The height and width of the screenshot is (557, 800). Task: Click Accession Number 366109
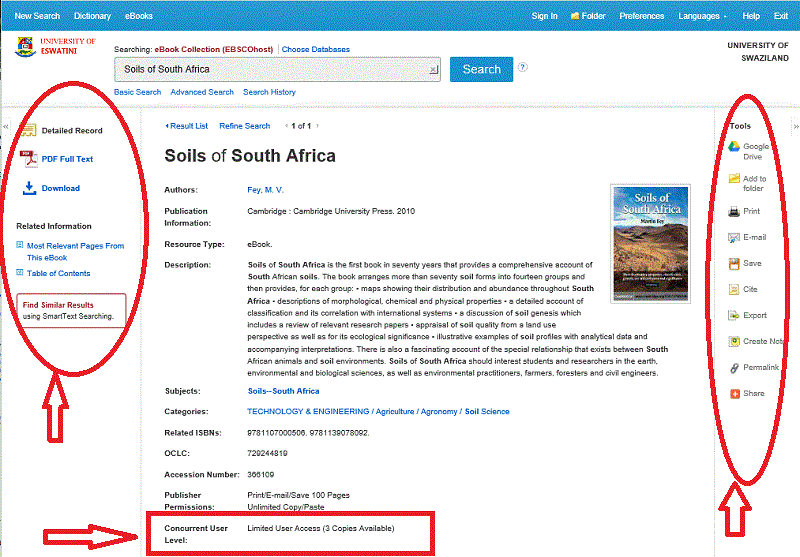(x=261, y=475)
